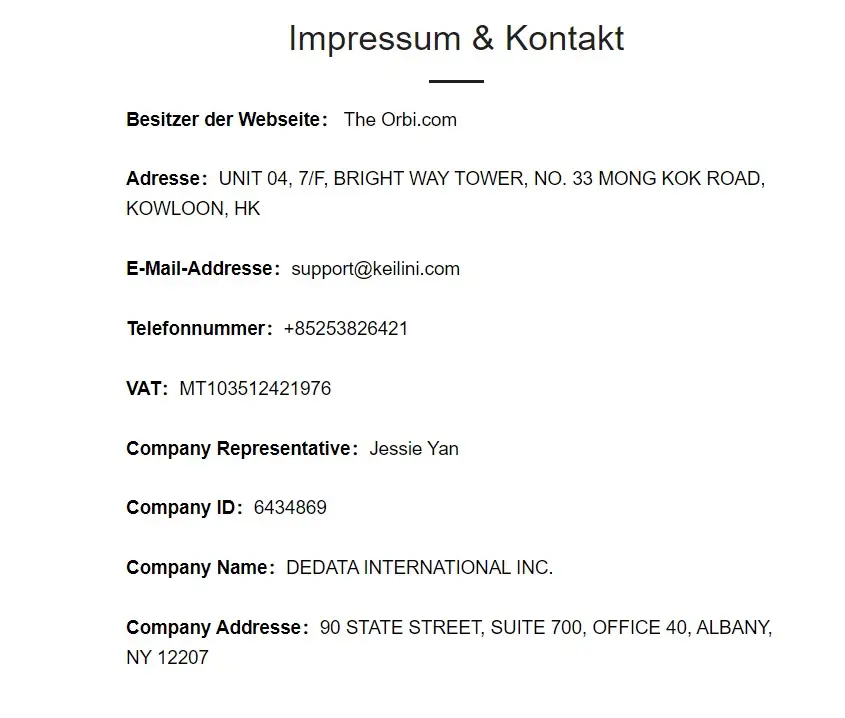Click the E-Mail-Addresse label

[201, 268]
